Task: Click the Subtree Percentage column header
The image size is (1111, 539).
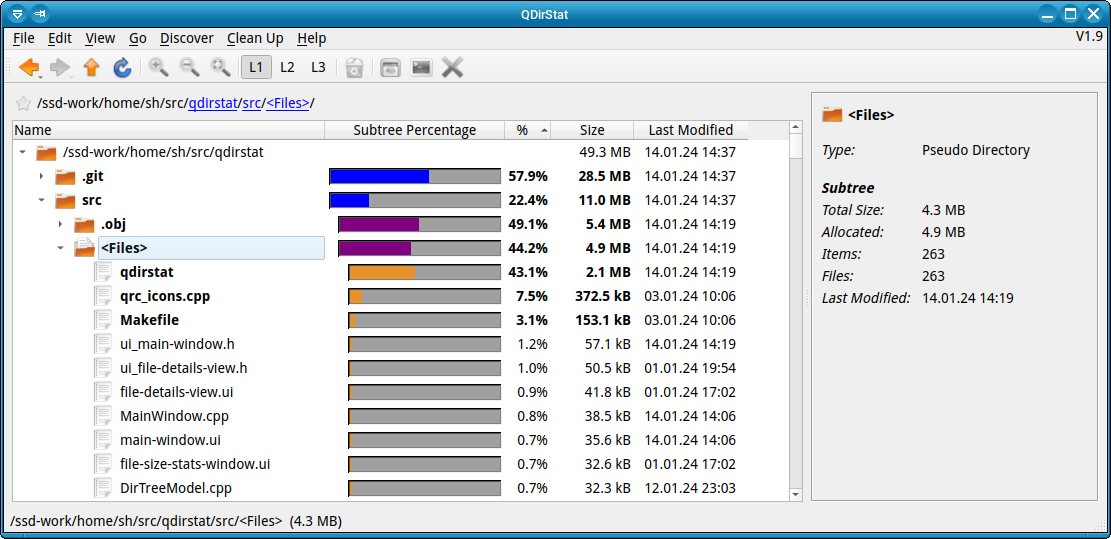Action: (x=414, y=130)
